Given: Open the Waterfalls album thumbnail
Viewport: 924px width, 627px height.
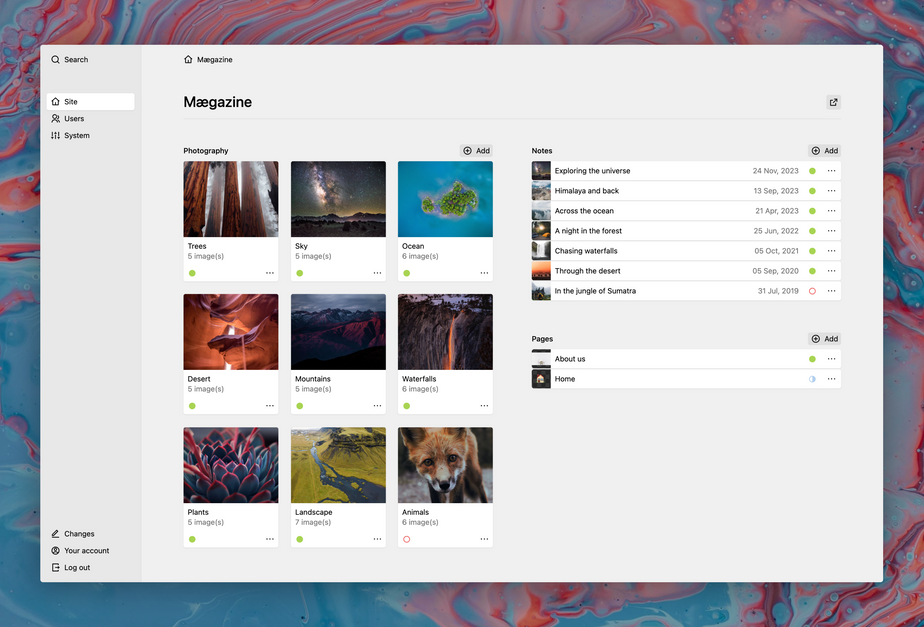Looking at the screenshot, I should point(445,332).
